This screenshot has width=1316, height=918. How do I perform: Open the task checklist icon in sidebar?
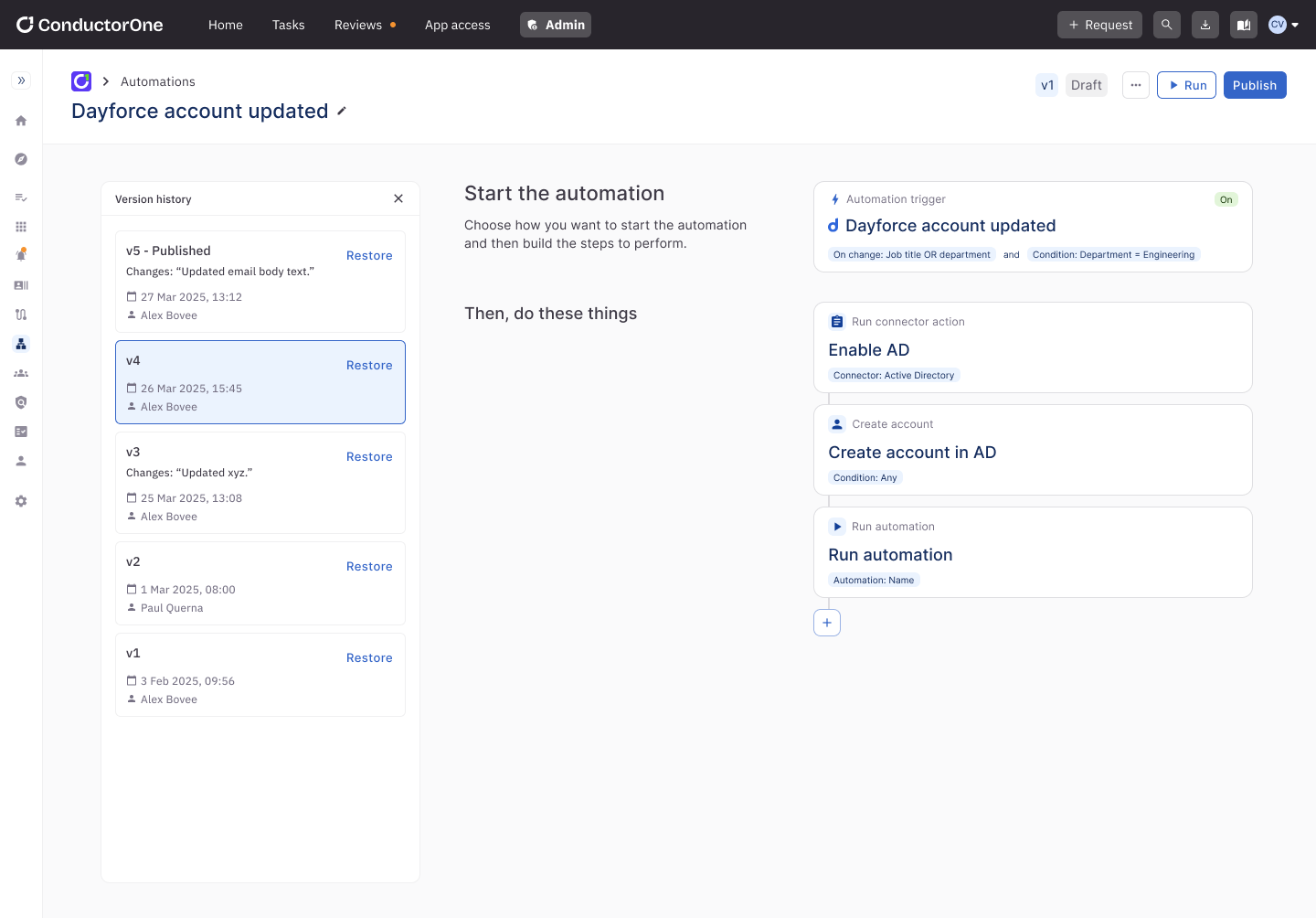[x=21, y=197]
